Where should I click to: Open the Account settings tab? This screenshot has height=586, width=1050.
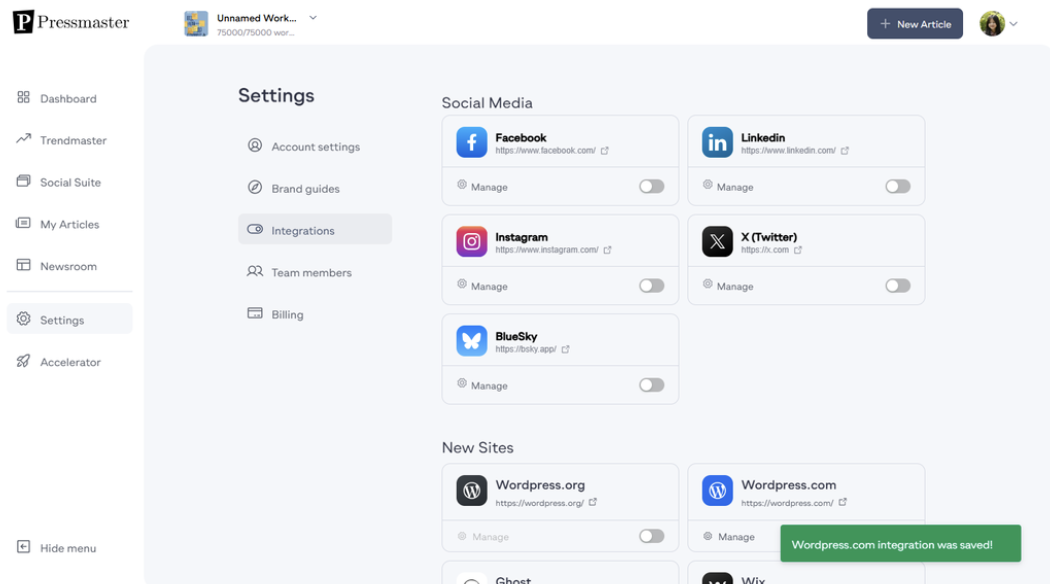pyautogui.click(x=315, y=146)
